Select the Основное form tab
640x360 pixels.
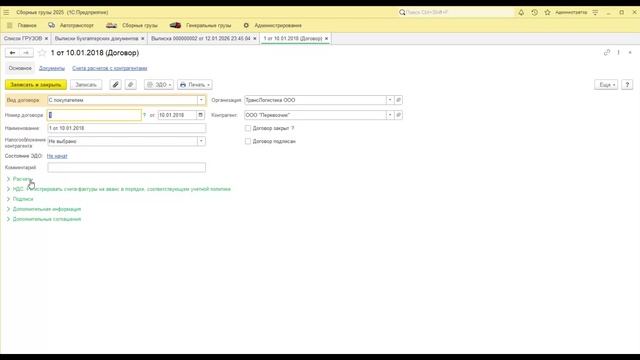click(x=20, y=68)
